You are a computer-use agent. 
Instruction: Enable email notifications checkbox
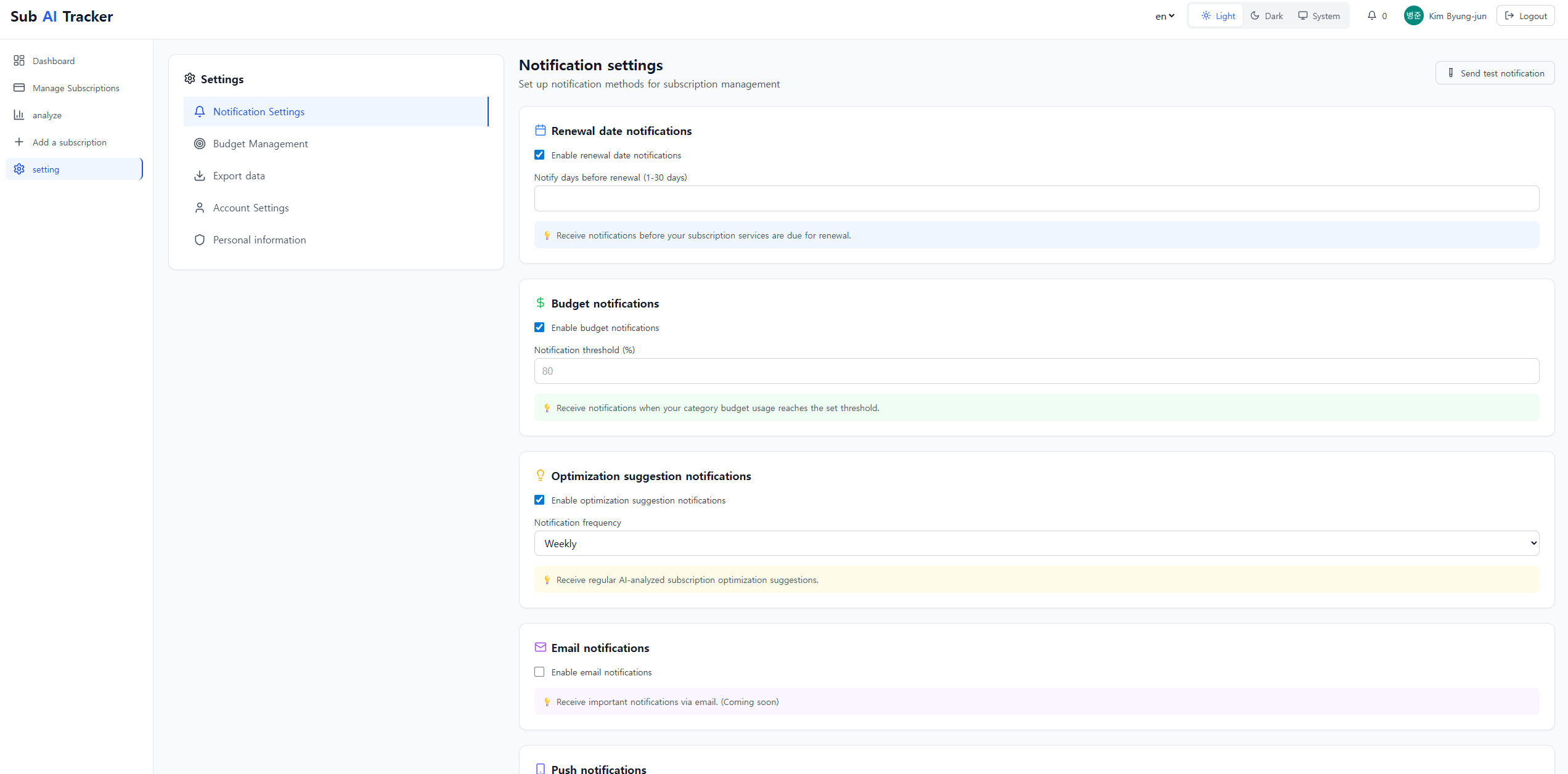539,672
